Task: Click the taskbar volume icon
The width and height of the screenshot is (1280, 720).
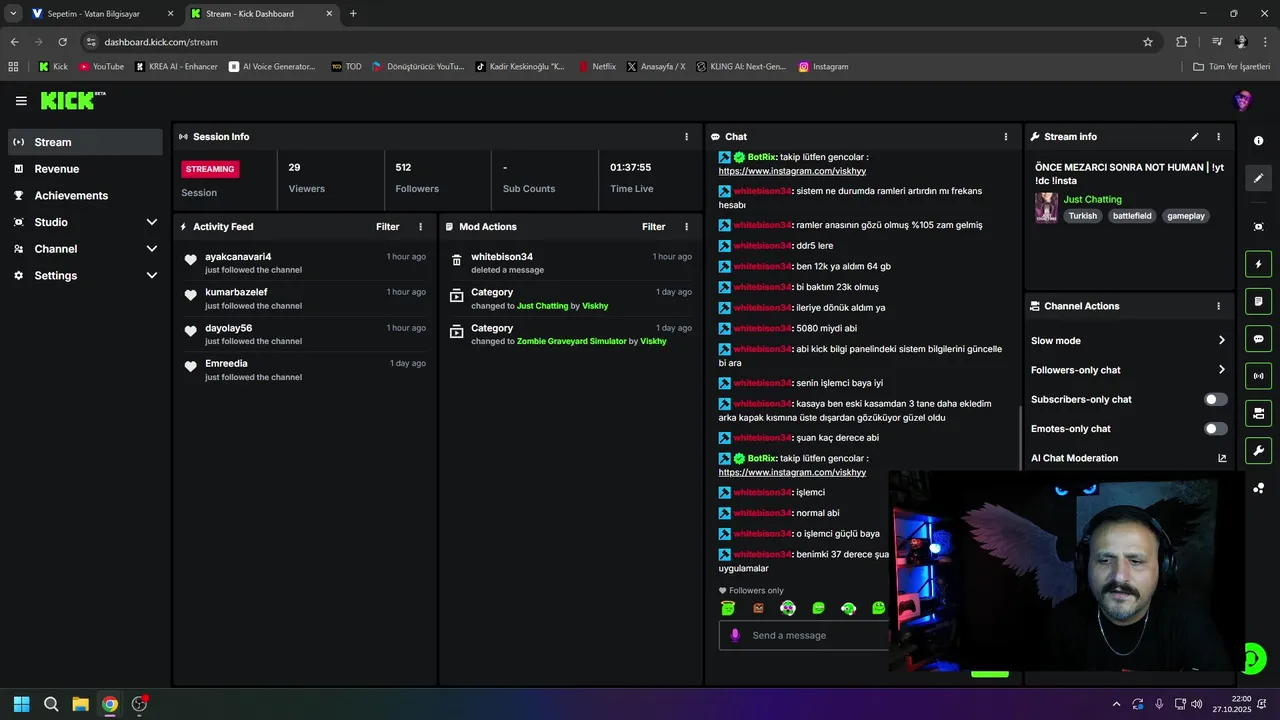Action: click(1197, 704)
